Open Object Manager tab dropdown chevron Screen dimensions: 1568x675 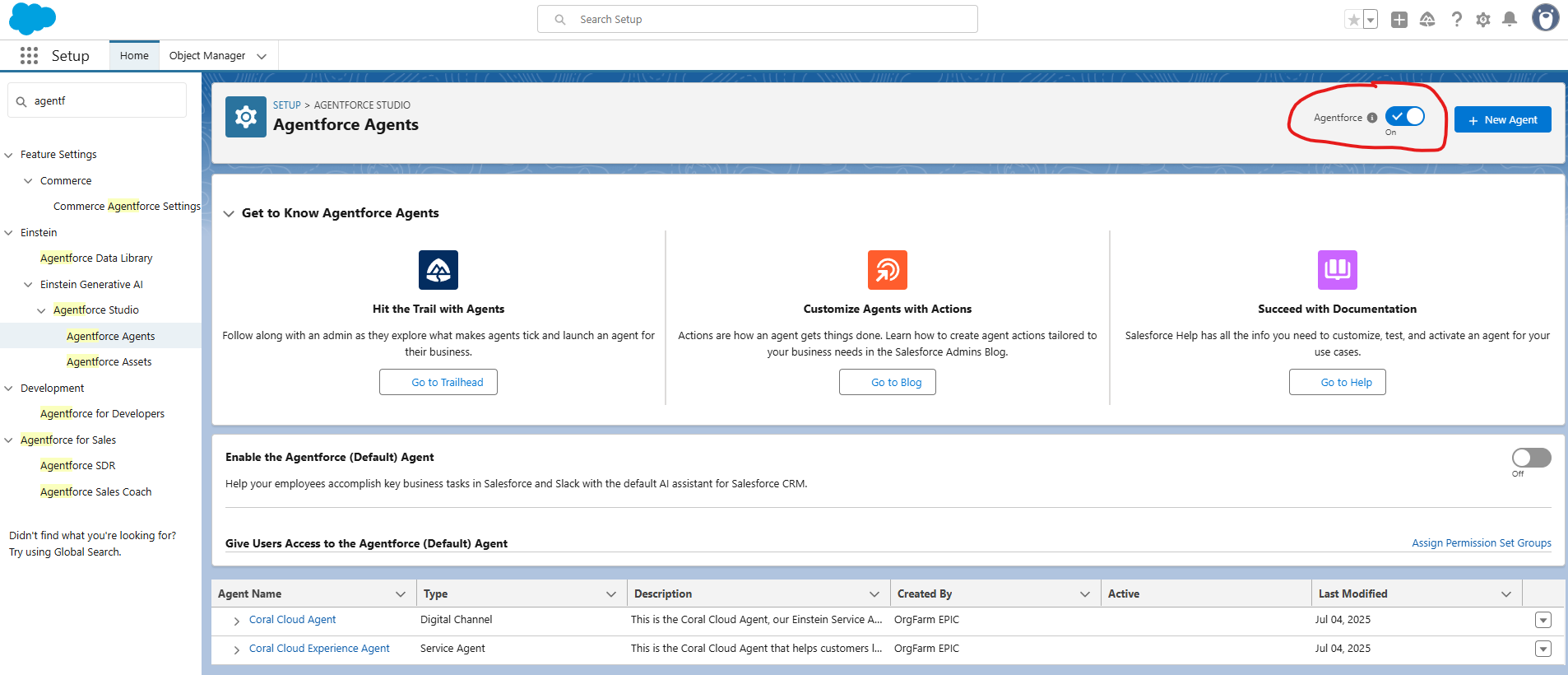pyautogui.click(x=262, y=56)
